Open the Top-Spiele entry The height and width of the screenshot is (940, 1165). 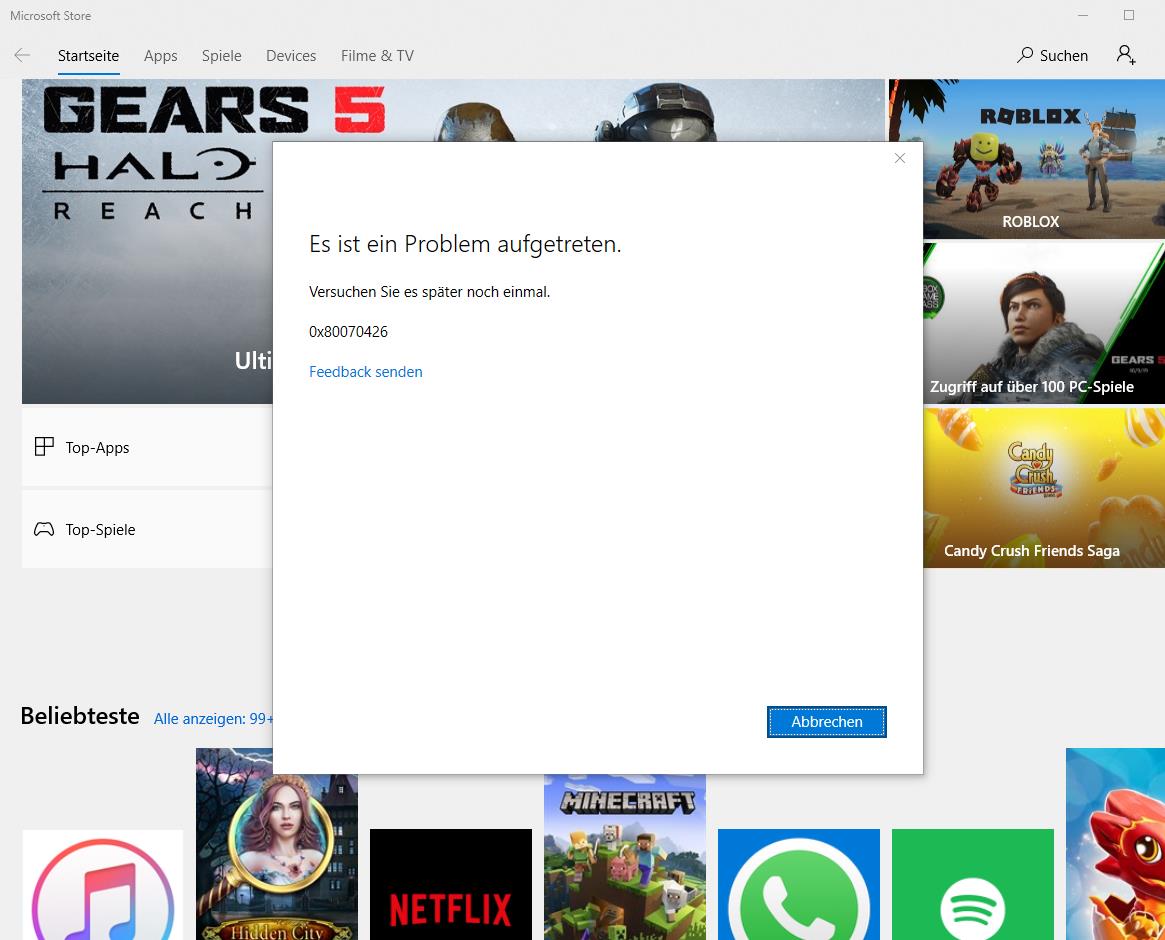point(147,529)
